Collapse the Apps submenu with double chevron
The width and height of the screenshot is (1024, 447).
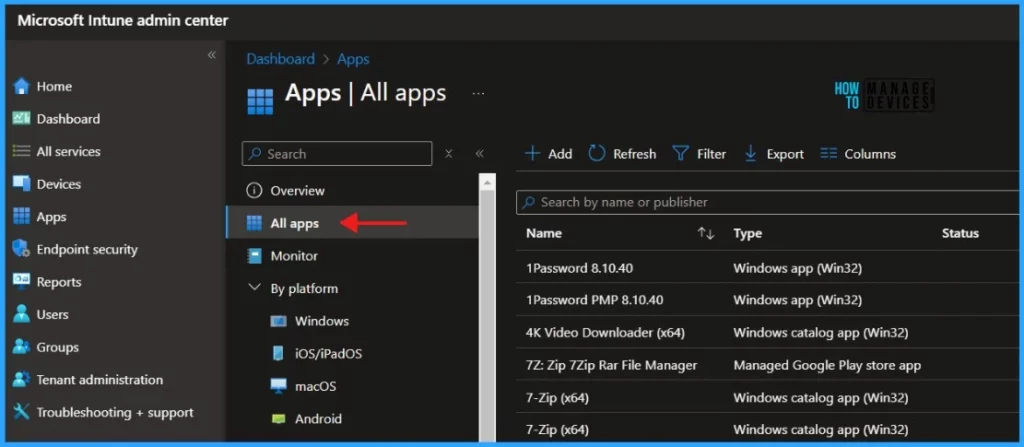tap(479, 154)
